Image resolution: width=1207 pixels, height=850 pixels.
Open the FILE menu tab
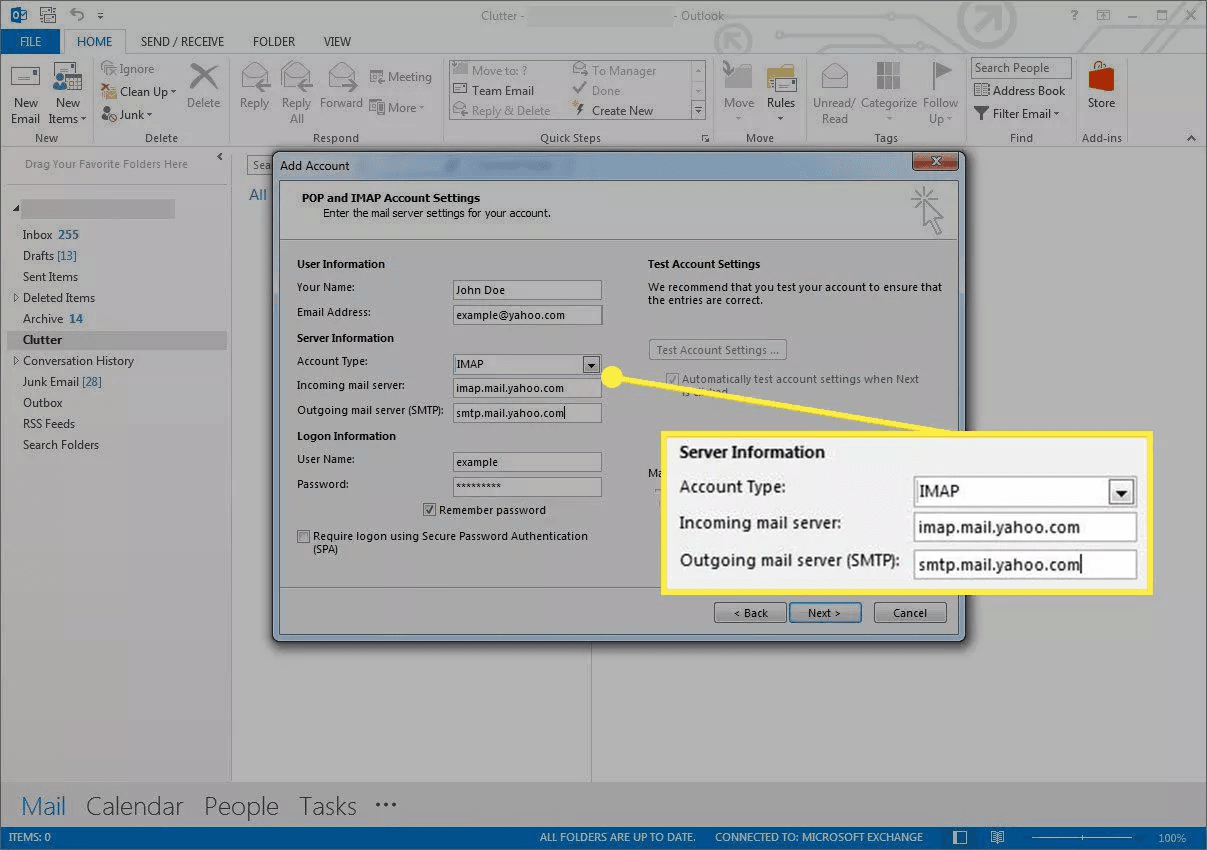click(30, 42)
